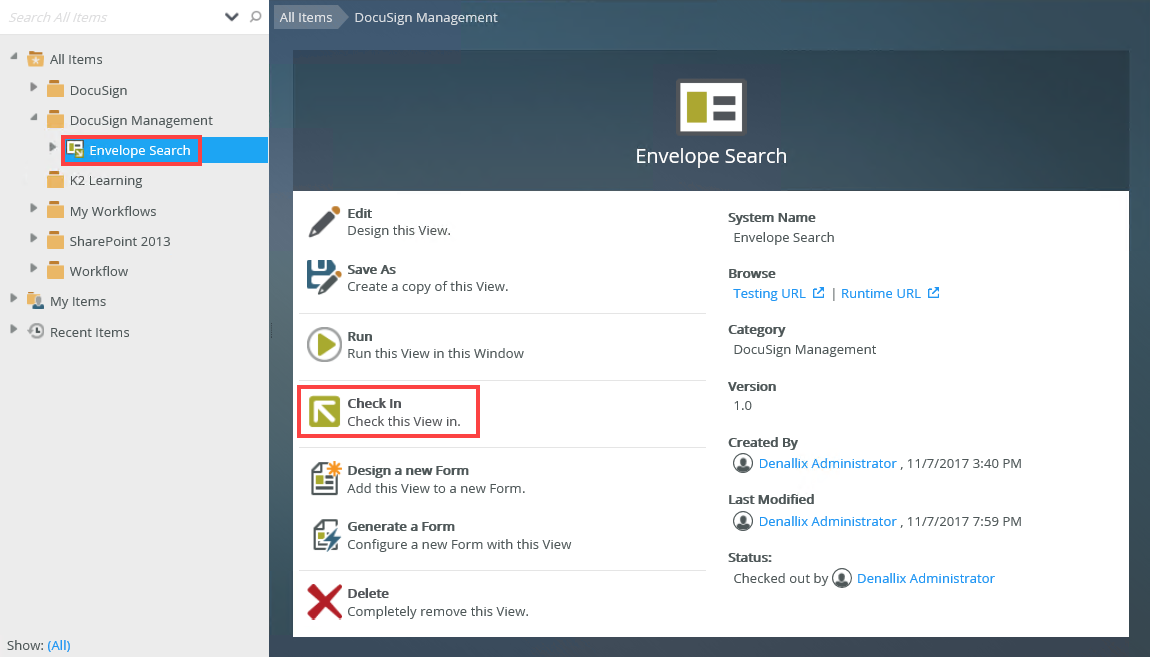Click the Show (All) filter link
This screenshot has width=1150, height=657.
click(x=59, y=645)
